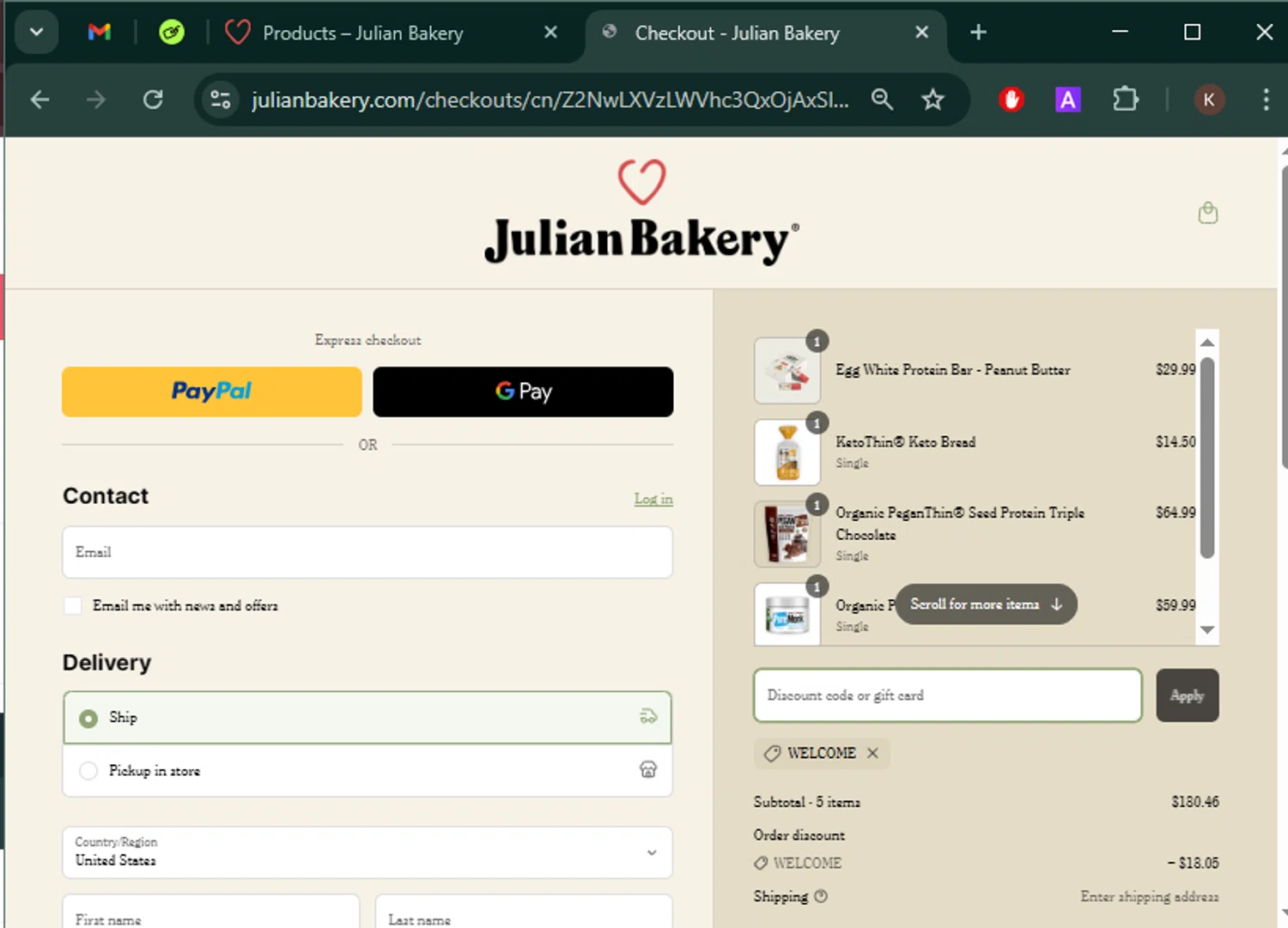
Task: Focus the Last name field
Action: click(x=524, y=912)
